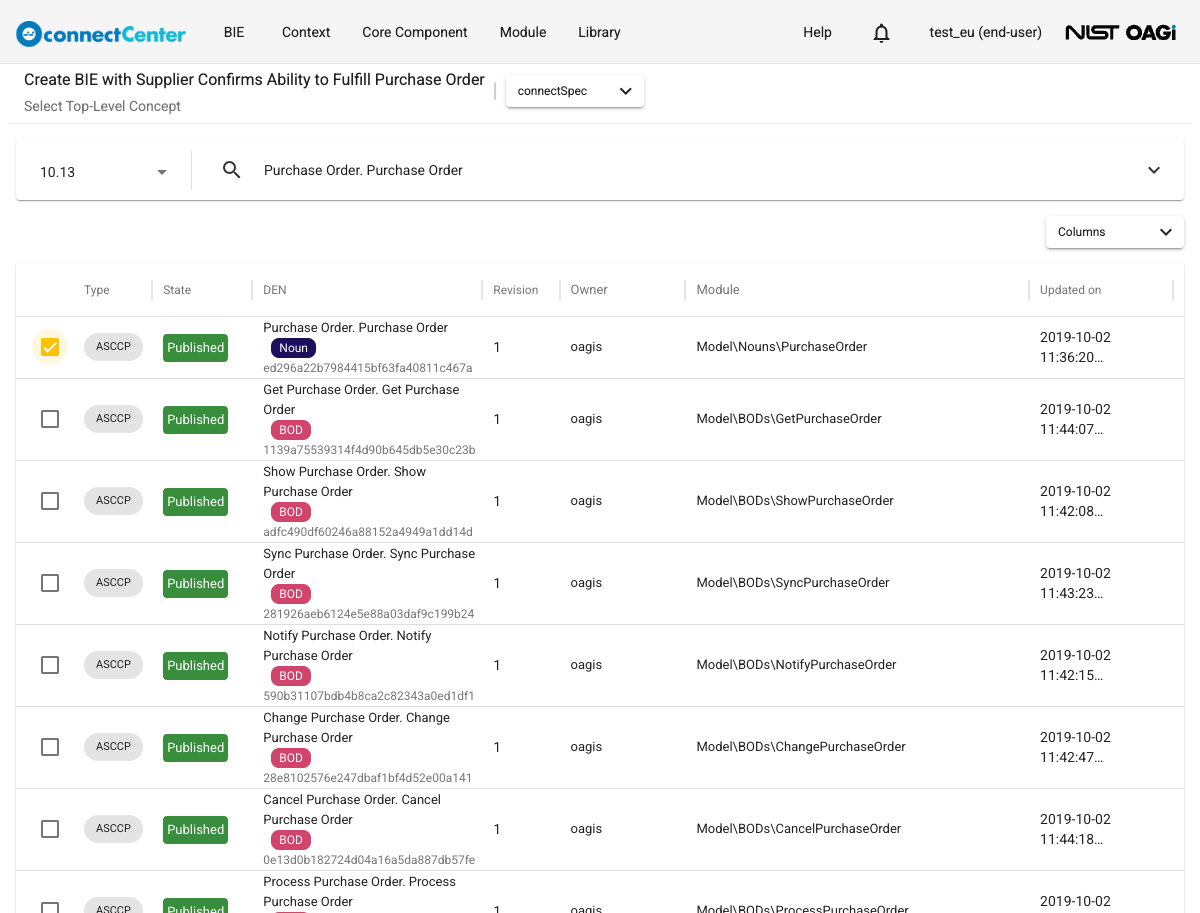Click the BOD badge for Show Purchase Order
The width and height of the screenshot is (1200, 913).
tap(291, 512)
